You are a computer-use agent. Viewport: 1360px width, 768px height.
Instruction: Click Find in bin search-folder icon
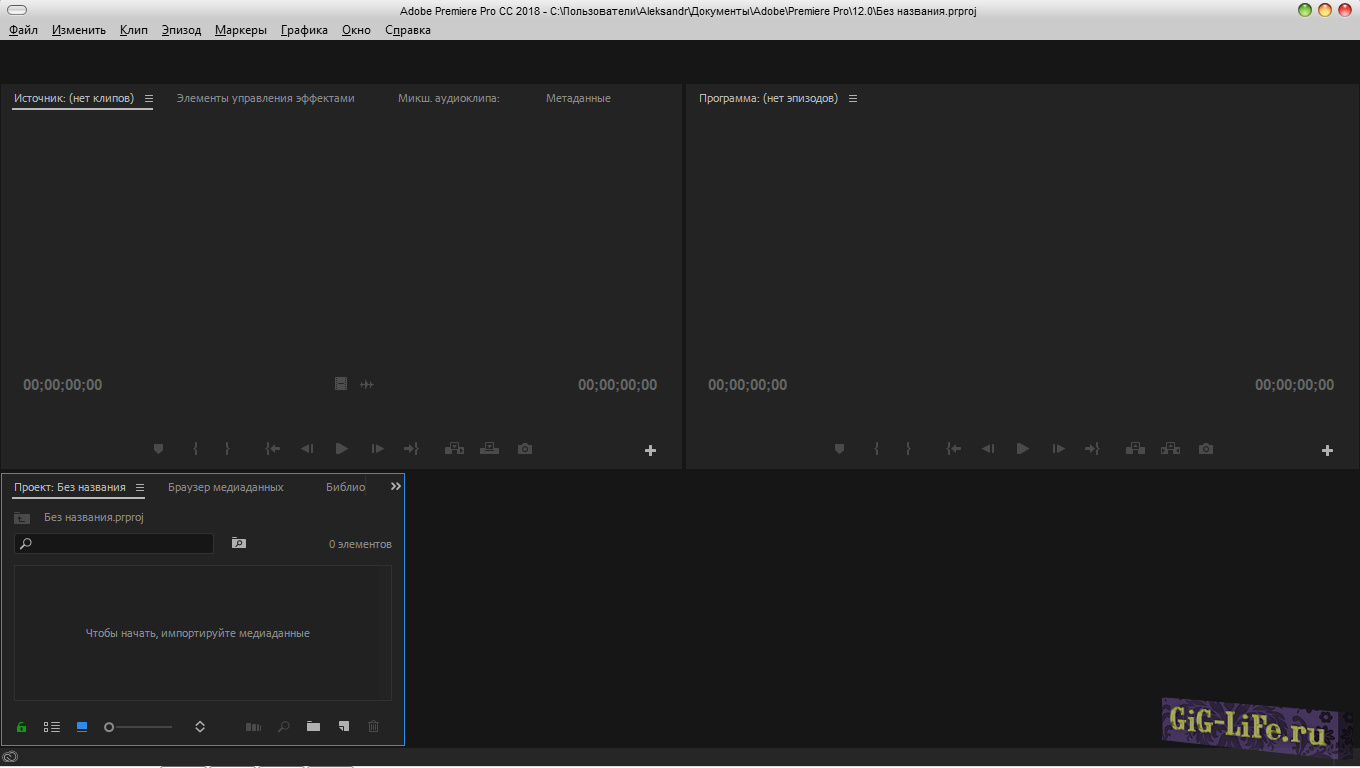click(x=238, y=543)
